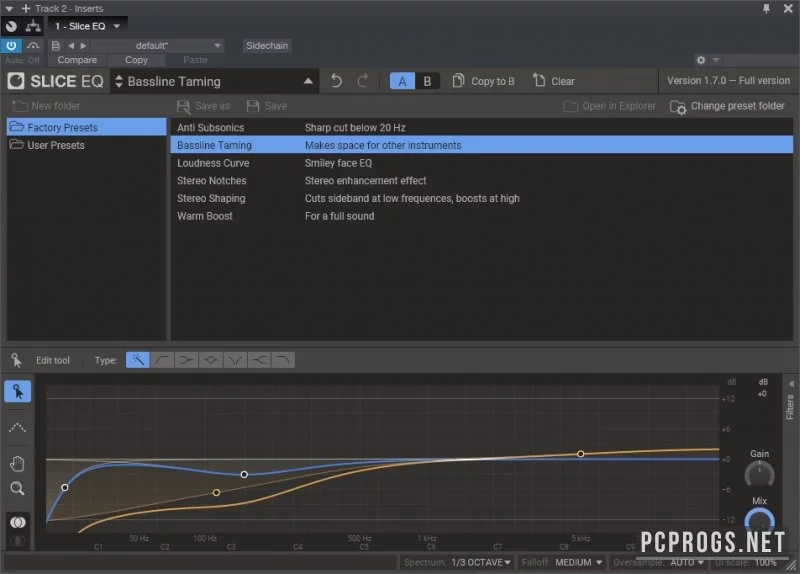Select the magnifier zoom tool
Screen dimensions: 800x574
click(x=17, y=489)
